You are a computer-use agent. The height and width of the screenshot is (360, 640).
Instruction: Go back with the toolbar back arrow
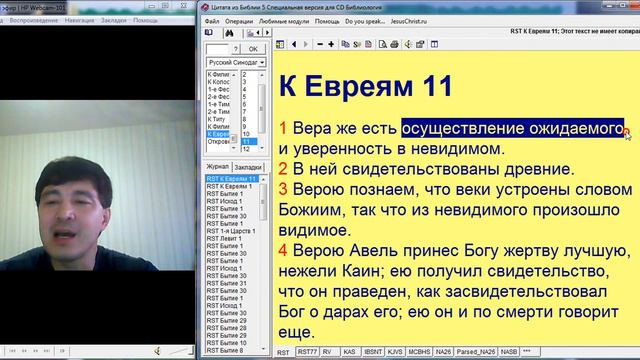[x=294, y=44]
